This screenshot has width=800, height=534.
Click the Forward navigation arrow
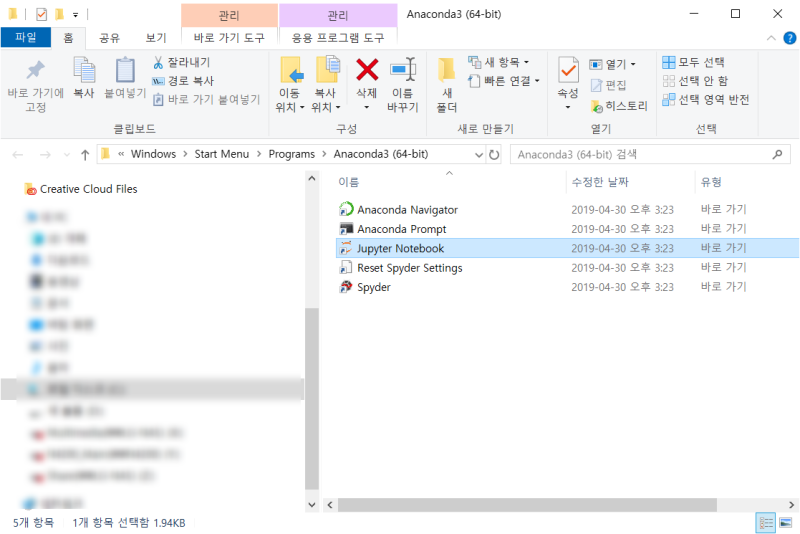point(45,155)
